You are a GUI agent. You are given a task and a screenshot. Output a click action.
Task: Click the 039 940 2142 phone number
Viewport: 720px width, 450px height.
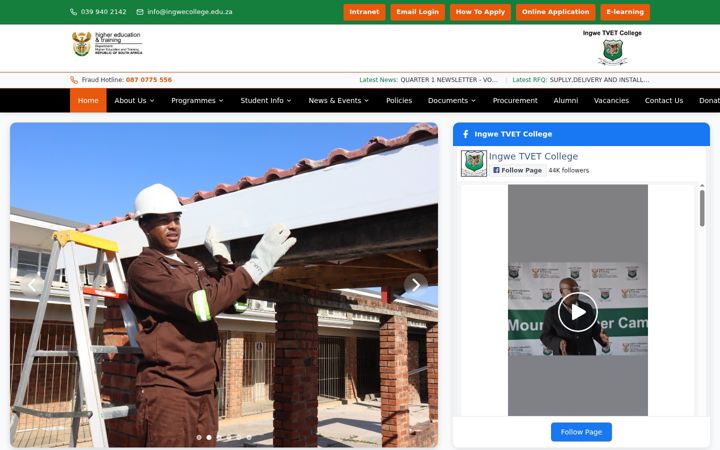(103, 12)
